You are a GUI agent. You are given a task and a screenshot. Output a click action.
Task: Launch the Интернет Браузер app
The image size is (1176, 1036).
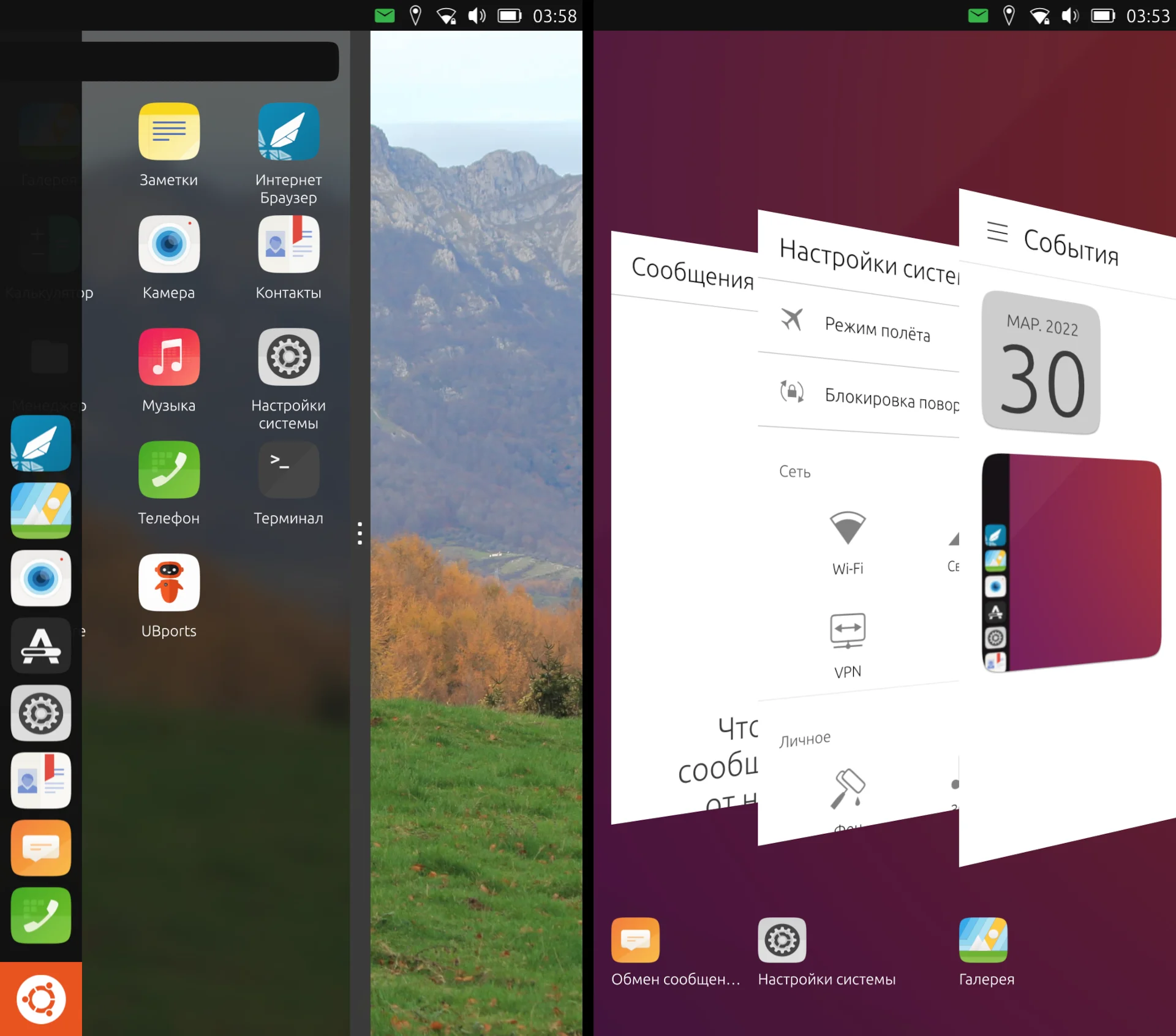288,132
